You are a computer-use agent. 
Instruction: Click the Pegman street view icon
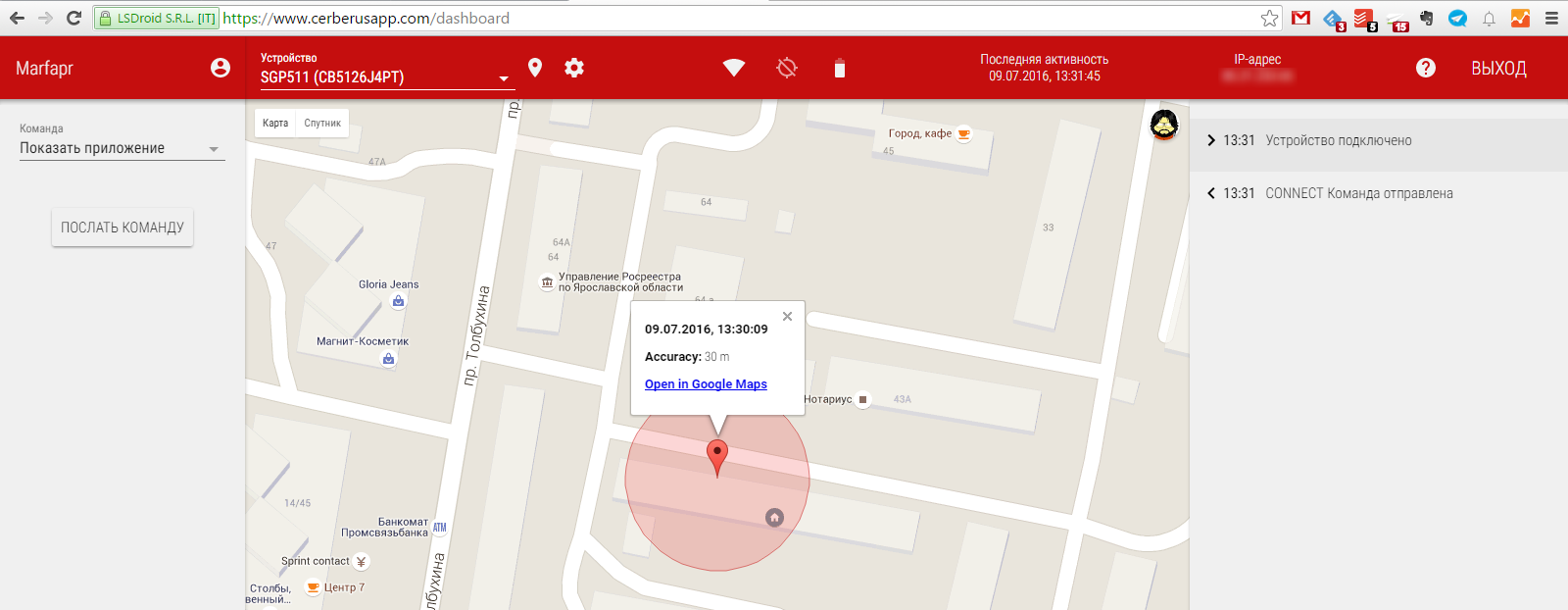[1163, 125]
